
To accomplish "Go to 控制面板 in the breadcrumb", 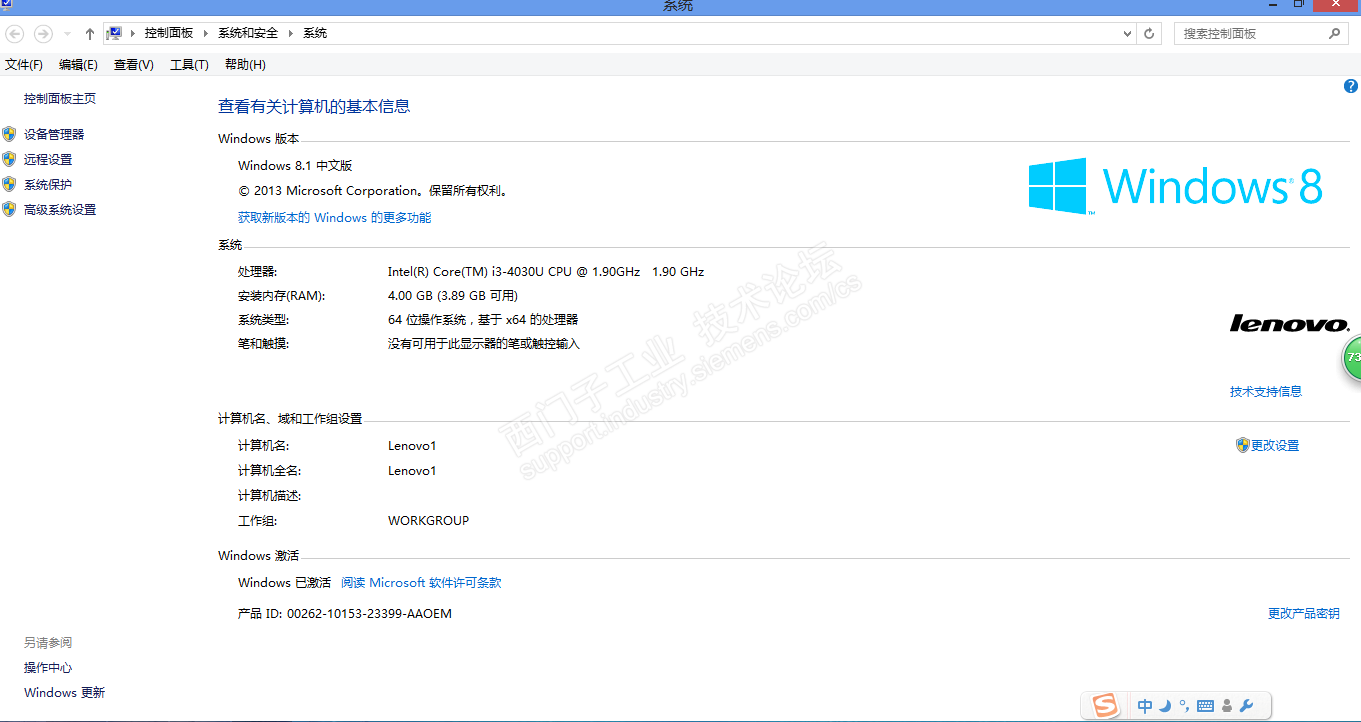I will coord(169,33).
